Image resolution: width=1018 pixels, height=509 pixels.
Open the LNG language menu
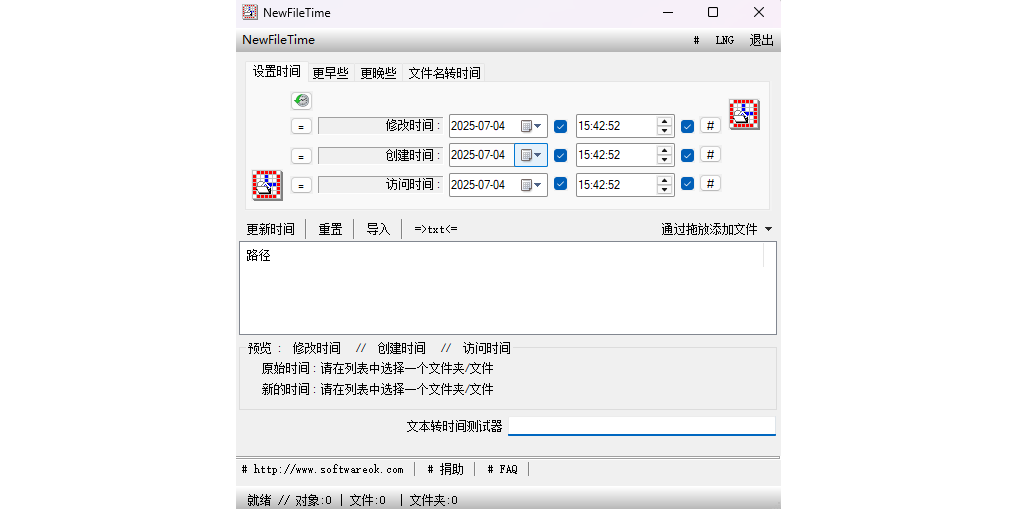pyautogui.click(x=725, y=40)
